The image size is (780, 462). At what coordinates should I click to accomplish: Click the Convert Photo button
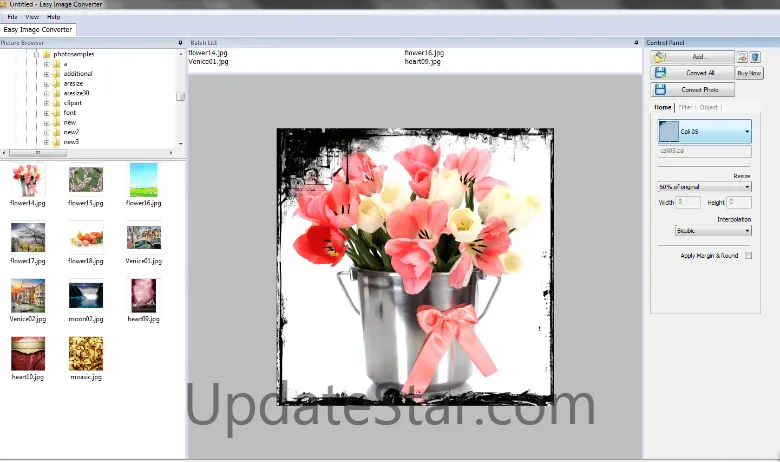coord(692,90)
